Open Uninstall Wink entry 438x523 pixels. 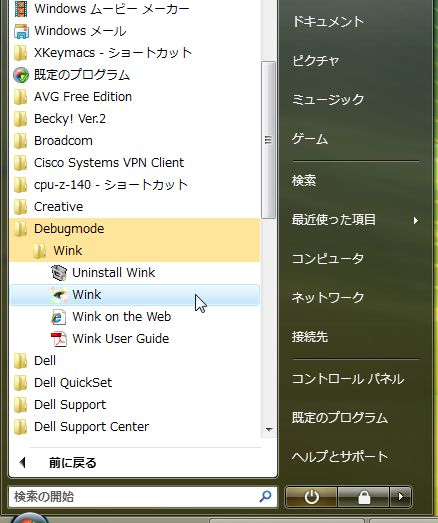(x=135, y=273)
